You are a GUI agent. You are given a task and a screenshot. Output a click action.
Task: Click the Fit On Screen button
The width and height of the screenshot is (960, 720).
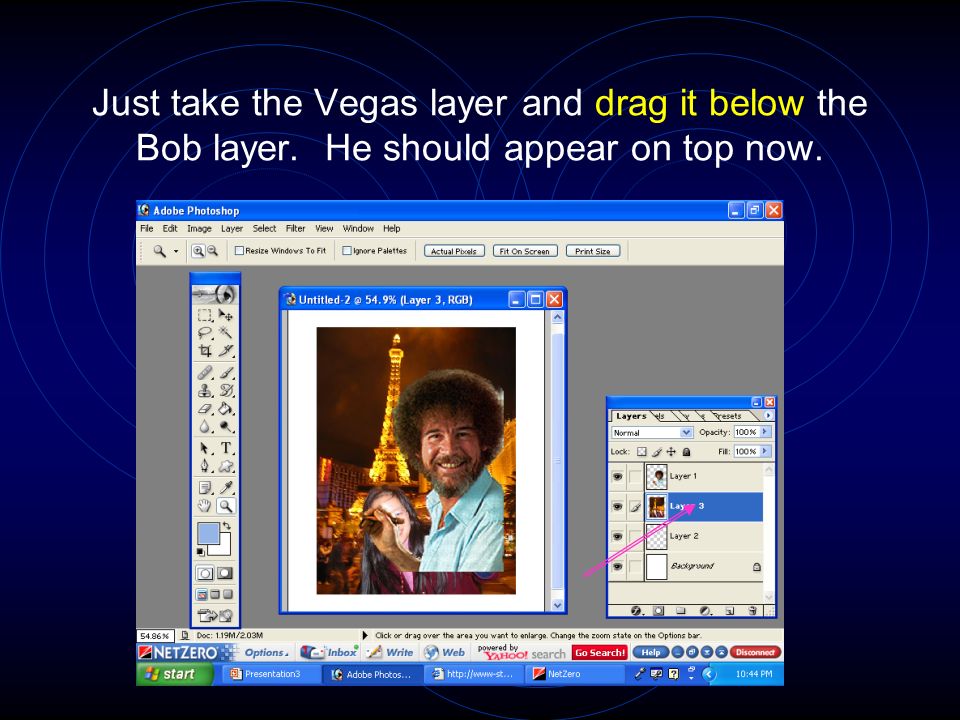point(525,251)
